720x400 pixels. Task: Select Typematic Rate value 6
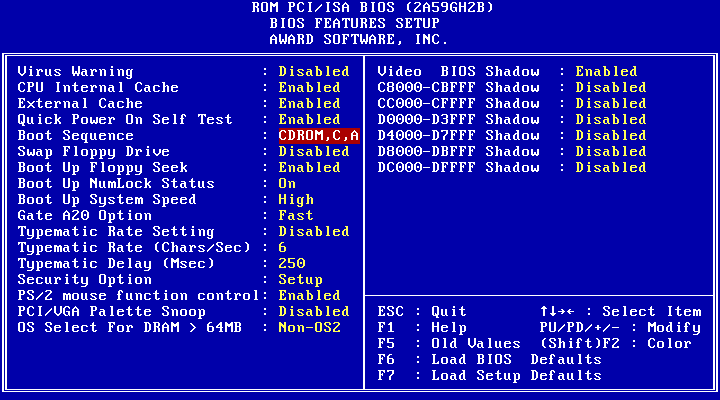(x=282, y=247)
